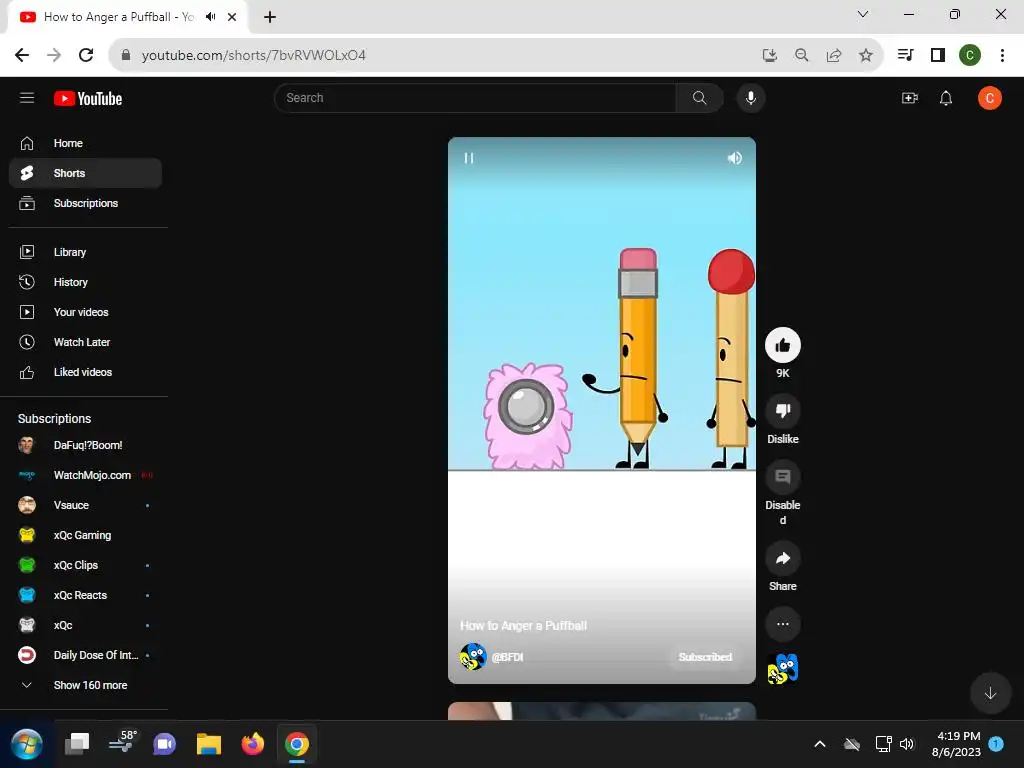Open xQc Reacts subscription channel
Screen dimensions: 1024x768
point(86,596)
